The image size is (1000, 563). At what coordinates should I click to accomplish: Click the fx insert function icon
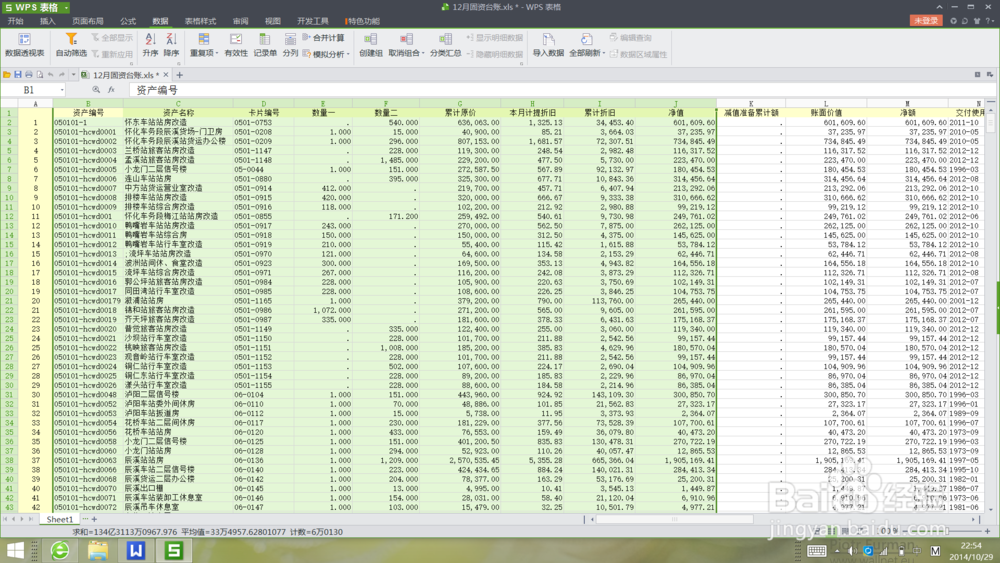tap(111, 90)
